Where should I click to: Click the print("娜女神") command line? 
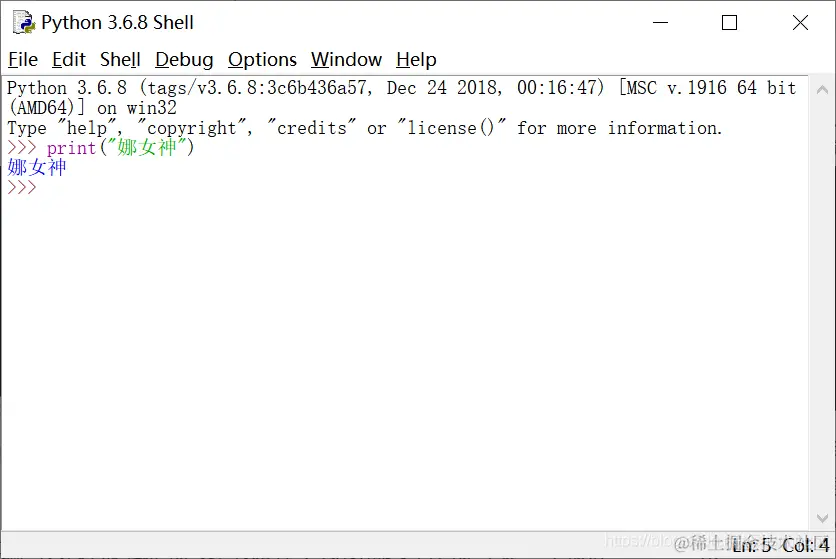[x=101, y=148]
